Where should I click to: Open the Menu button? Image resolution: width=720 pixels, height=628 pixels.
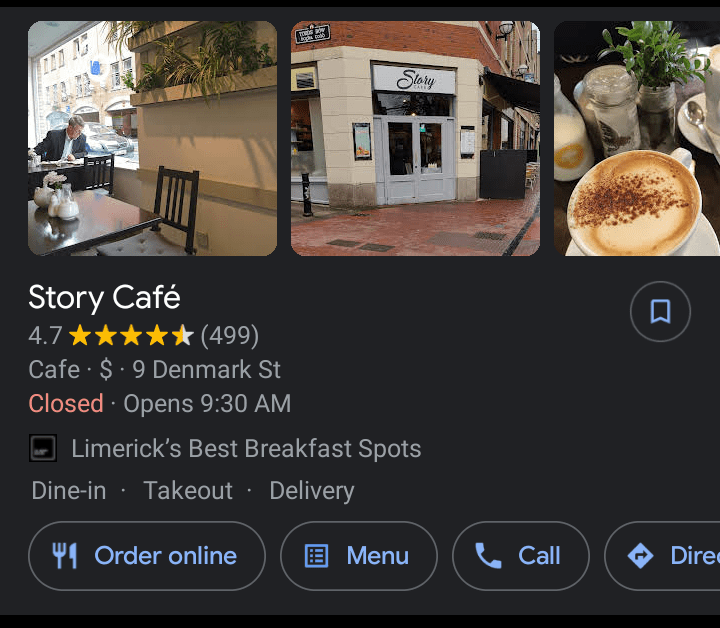[359, 555]
